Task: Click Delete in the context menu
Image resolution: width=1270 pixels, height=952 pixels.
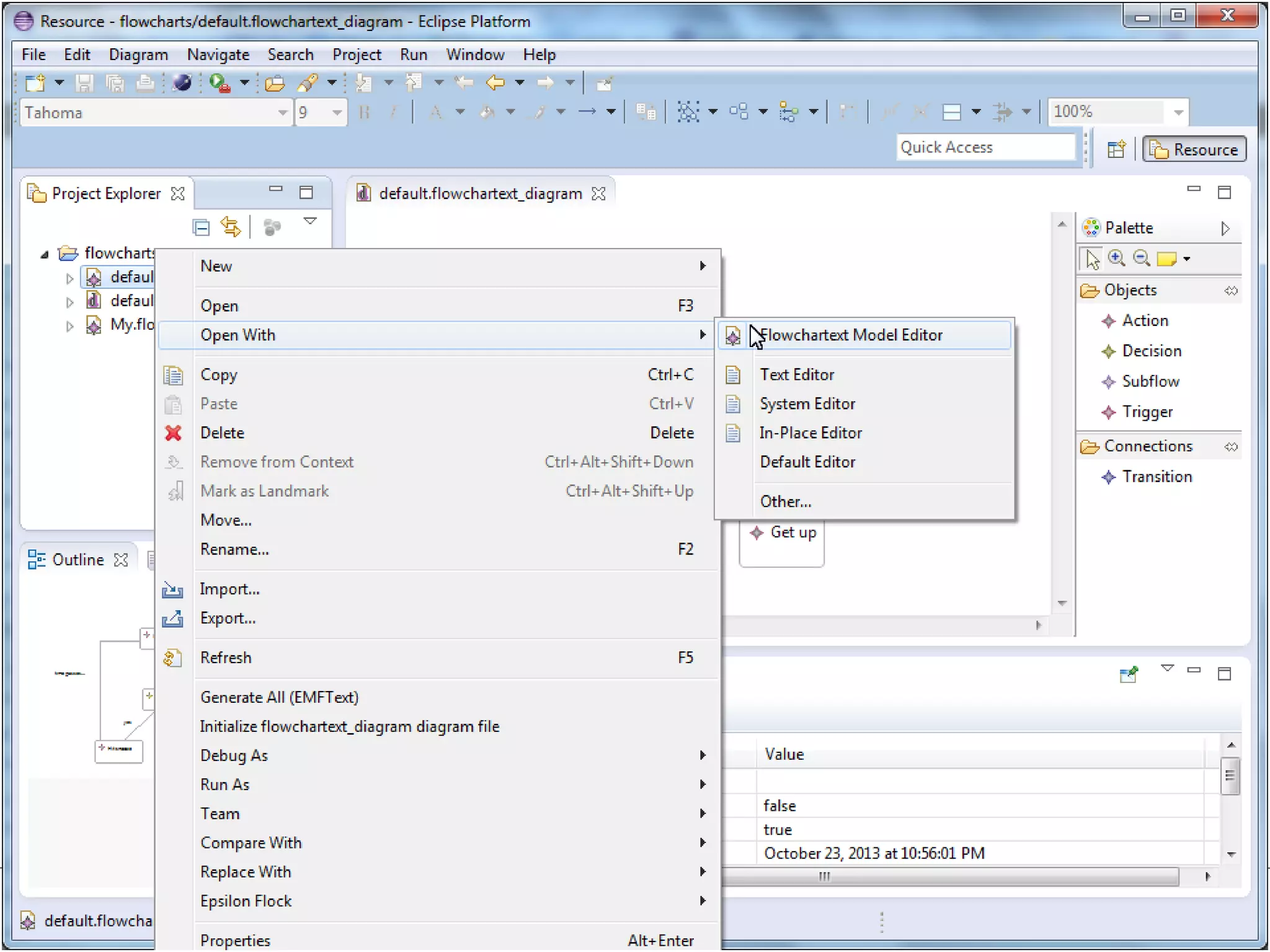Action: (222, 433)
